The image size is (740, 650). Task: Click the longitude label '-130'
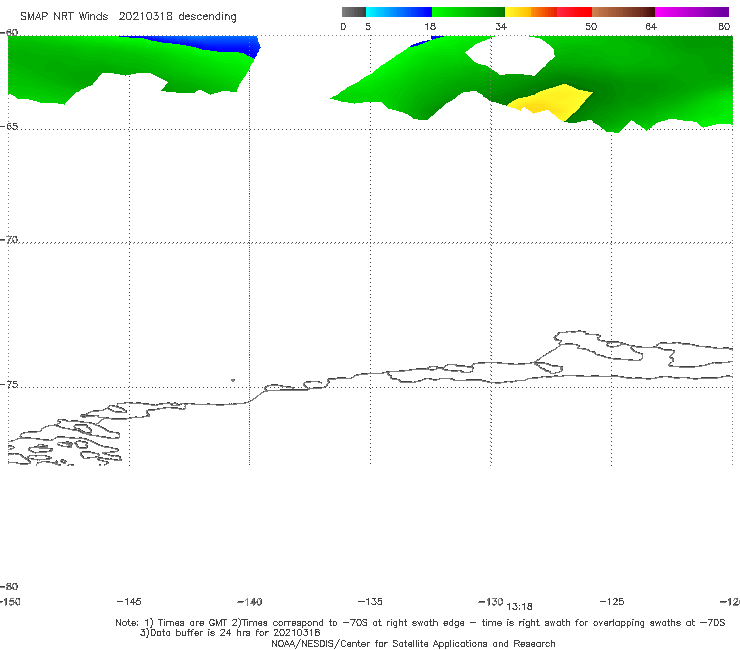pos(491,601)
